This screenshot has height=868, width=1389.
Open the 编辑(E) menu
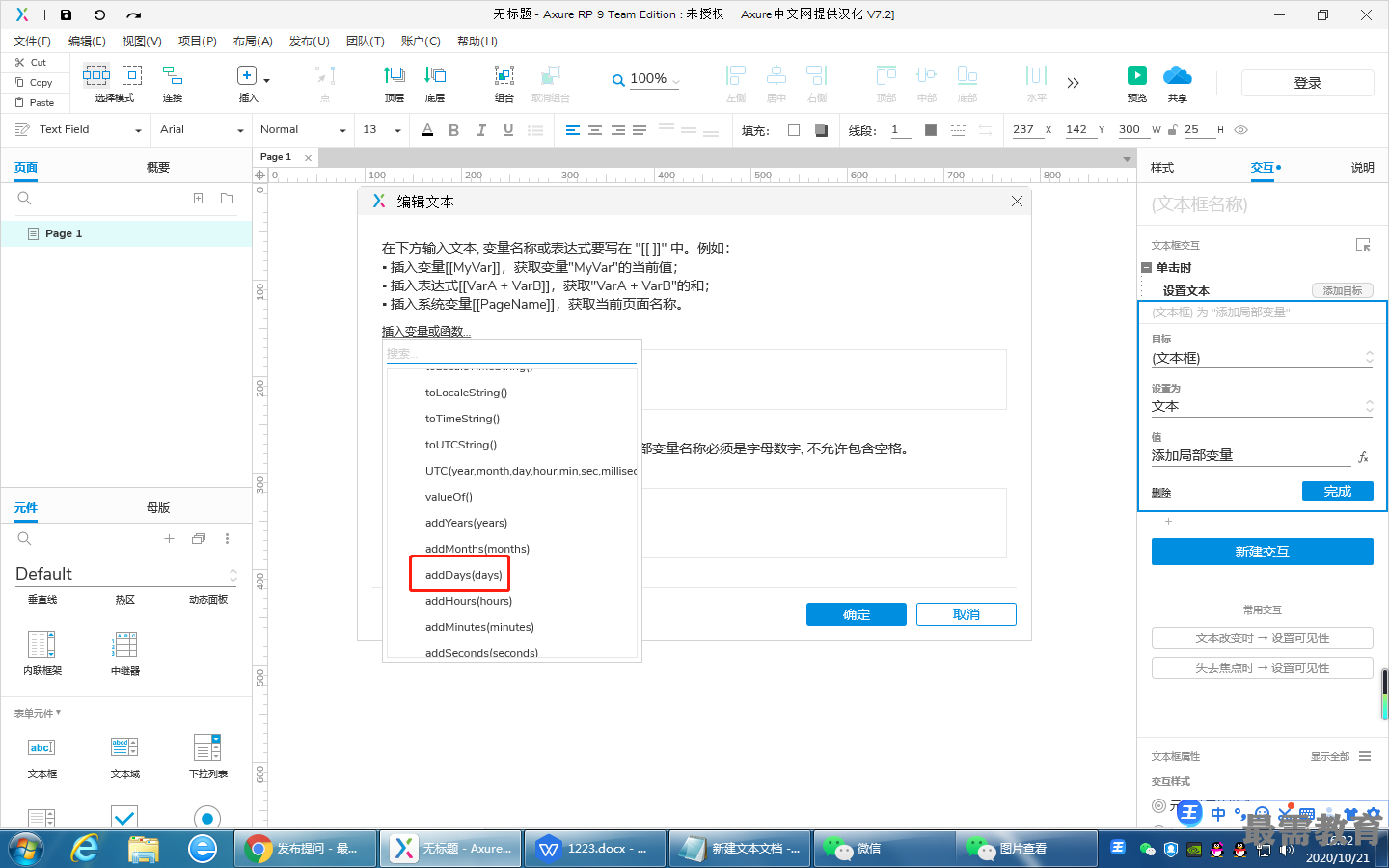(87, 41)
